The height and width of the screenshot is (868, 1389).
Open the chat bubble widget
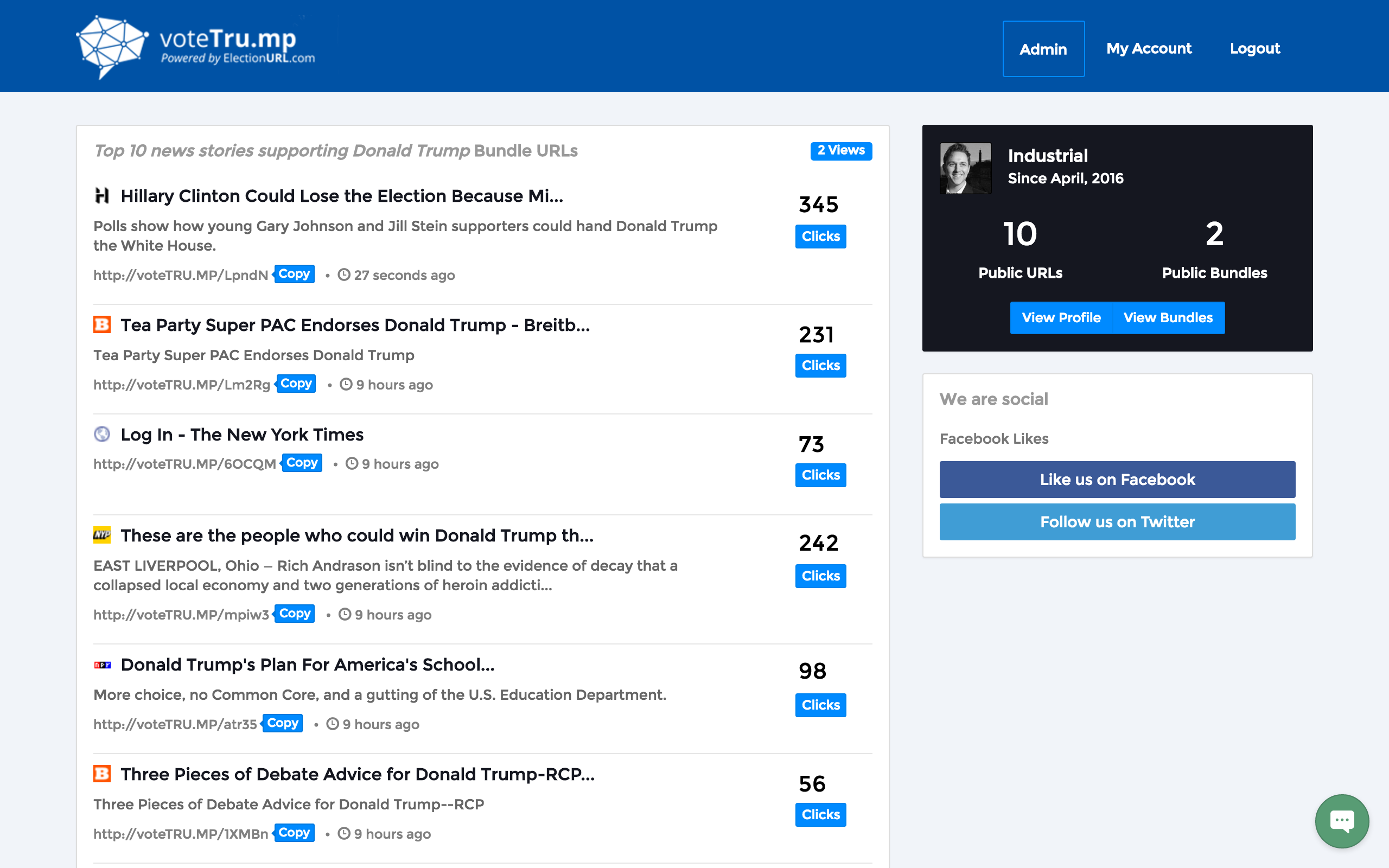(1341, 820)
